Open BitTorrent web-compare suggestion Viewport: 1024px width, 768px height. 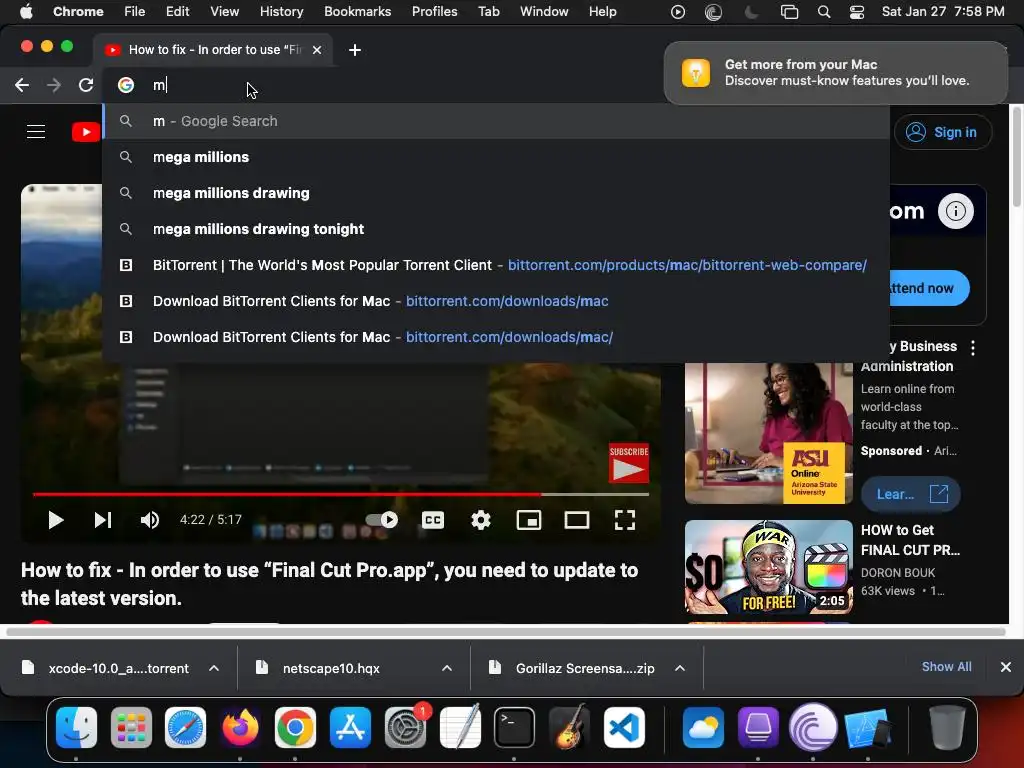click(496, 264)
